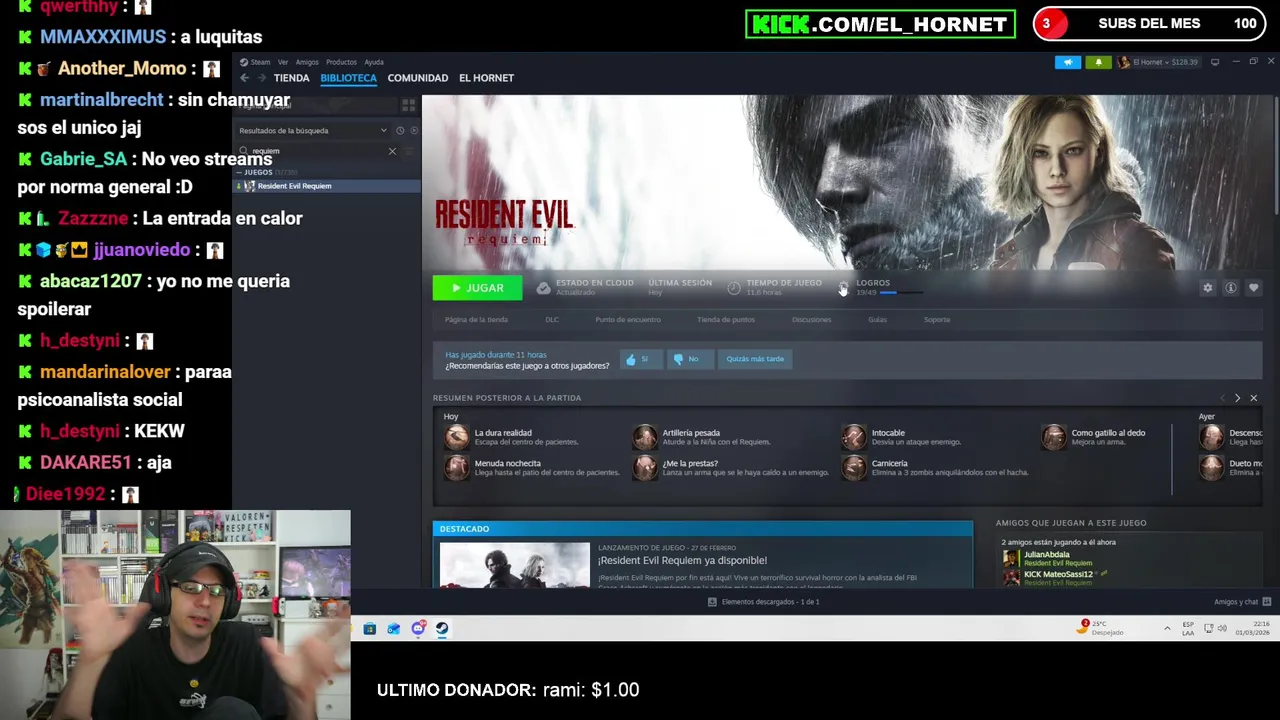The width and height of the screenshot is (1280, 720).
Task: Open the EL HORNET profile tab
Action: [486, 78]
